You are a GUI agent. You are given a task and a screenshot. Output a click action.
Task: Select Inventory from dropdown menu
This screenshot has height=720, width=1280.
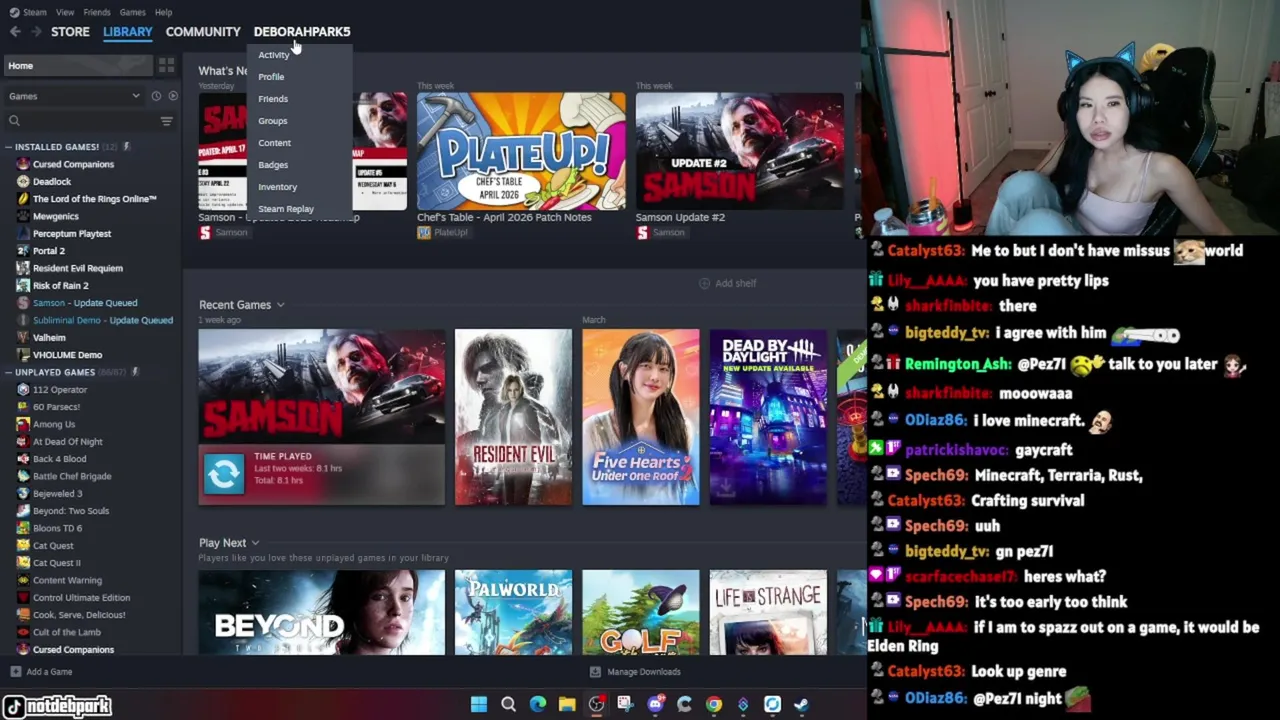click(x=277, y=187)
